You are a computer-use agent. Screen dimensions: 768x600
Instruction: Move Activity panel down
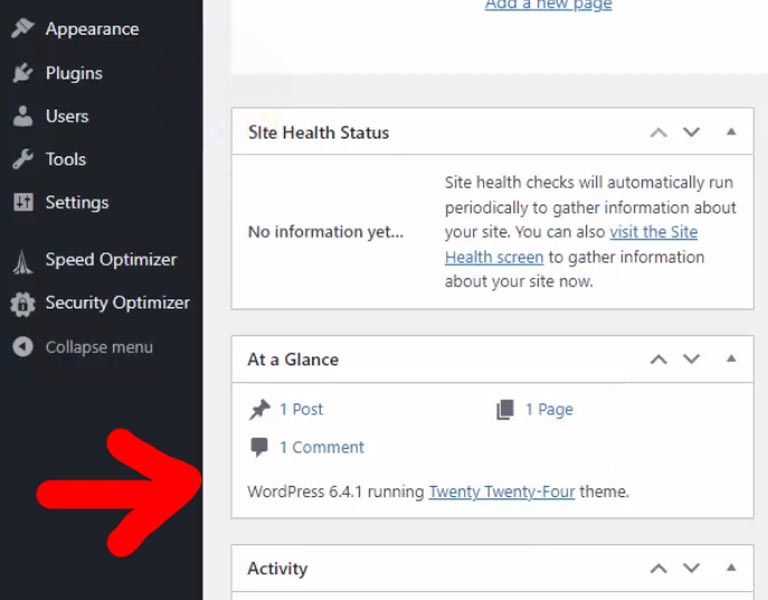[x=692, y=568]
